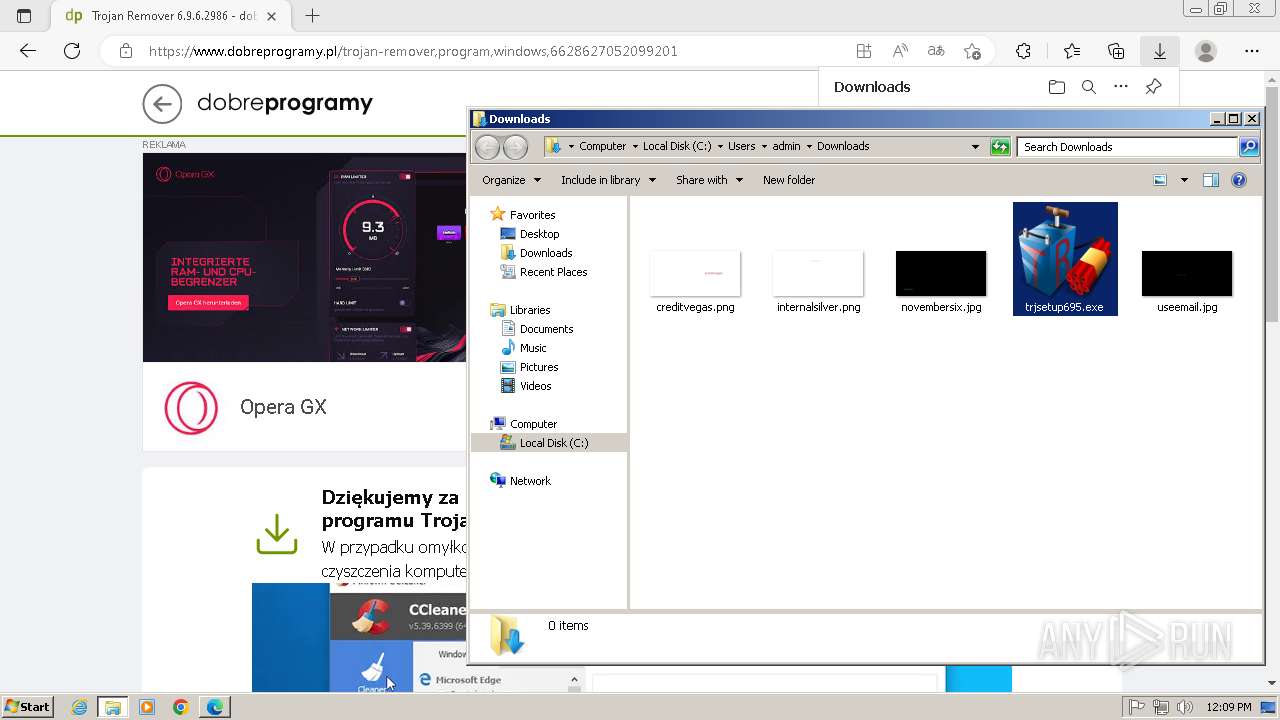Open the Favorites list icon in Edge toolbar
Image resolution: width=1280 pixels, height=720 pixels.
1072,51
